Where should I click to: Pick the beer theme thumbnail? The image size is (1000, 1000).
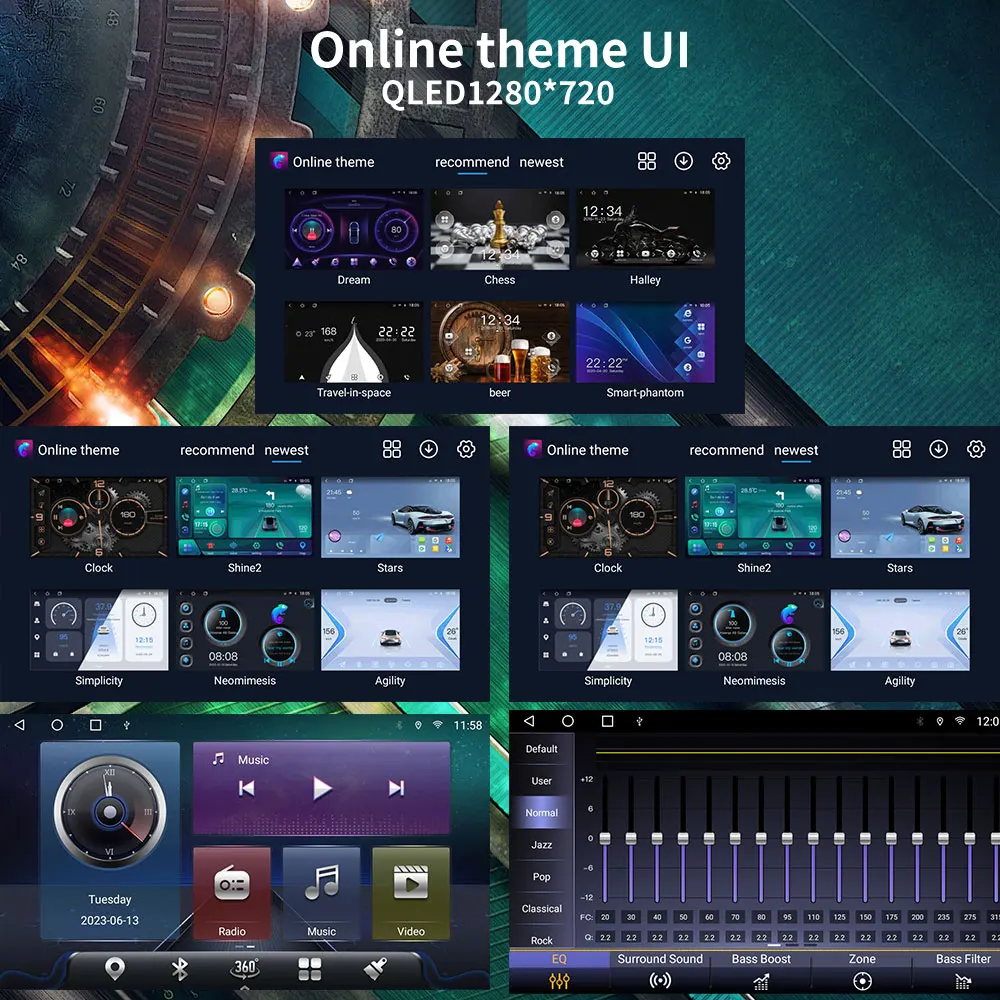coord(499,342)
